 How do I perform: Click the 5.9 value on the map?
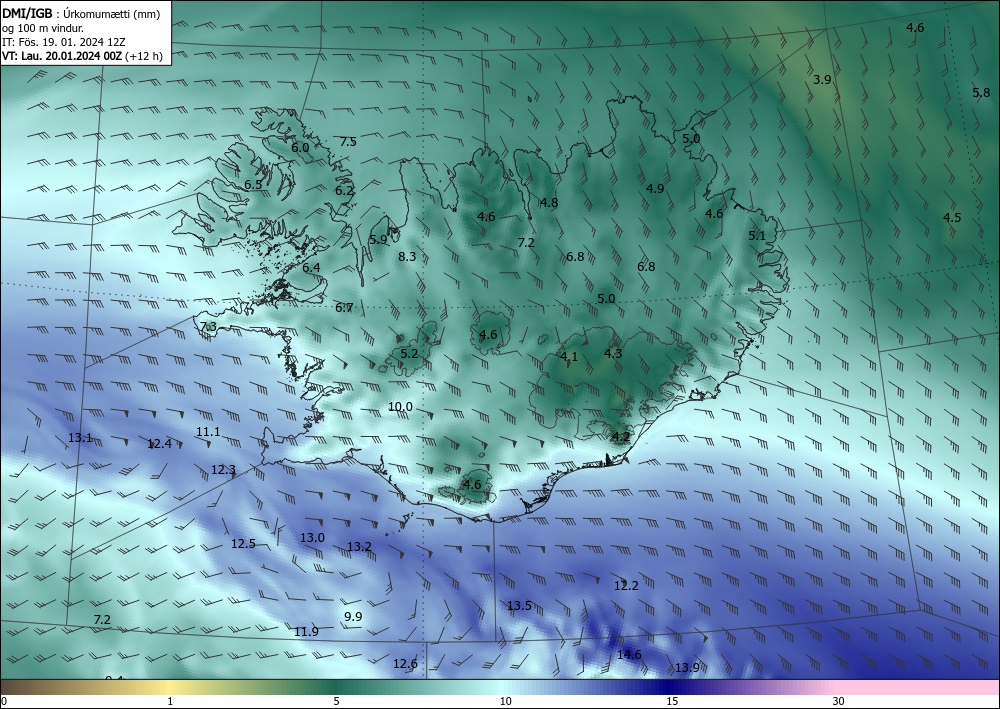tap(378, 240)
